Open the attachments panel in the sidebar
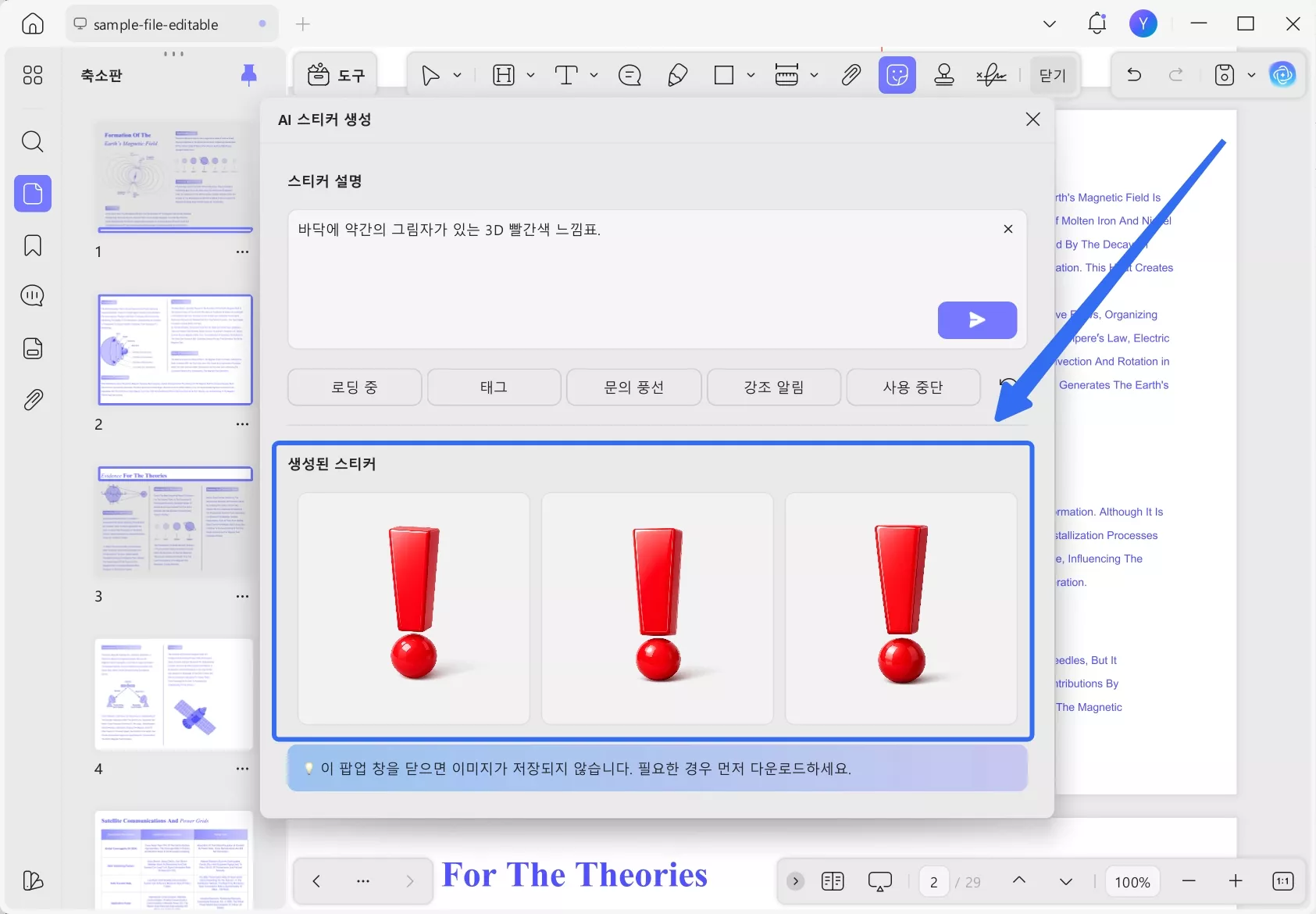The width and height of the screenshot is (1316, 914). (x=33, y=400)
